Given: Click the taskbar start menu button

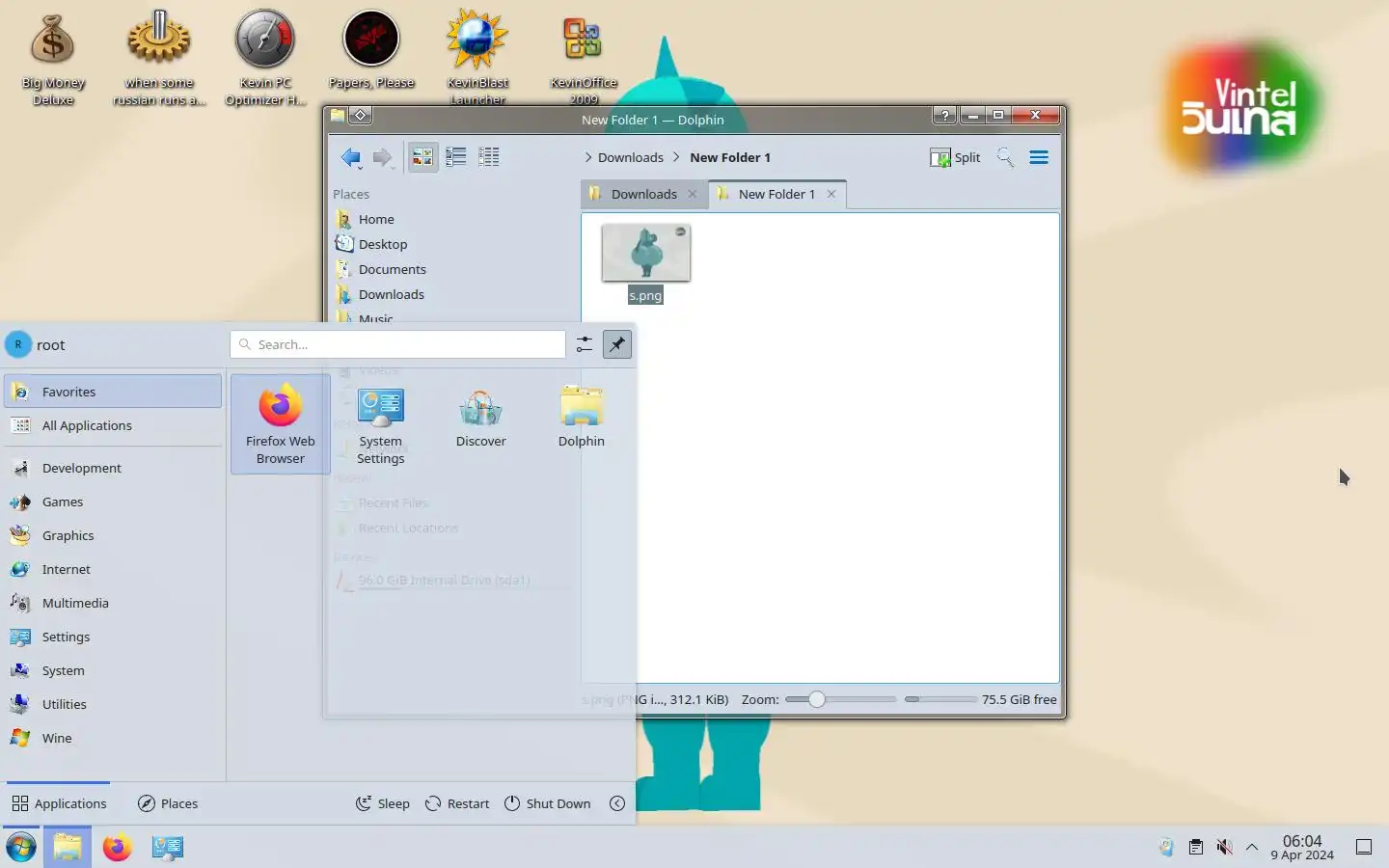Looking at the screenshot, I should pyautogui.click(x=21, y=847).
